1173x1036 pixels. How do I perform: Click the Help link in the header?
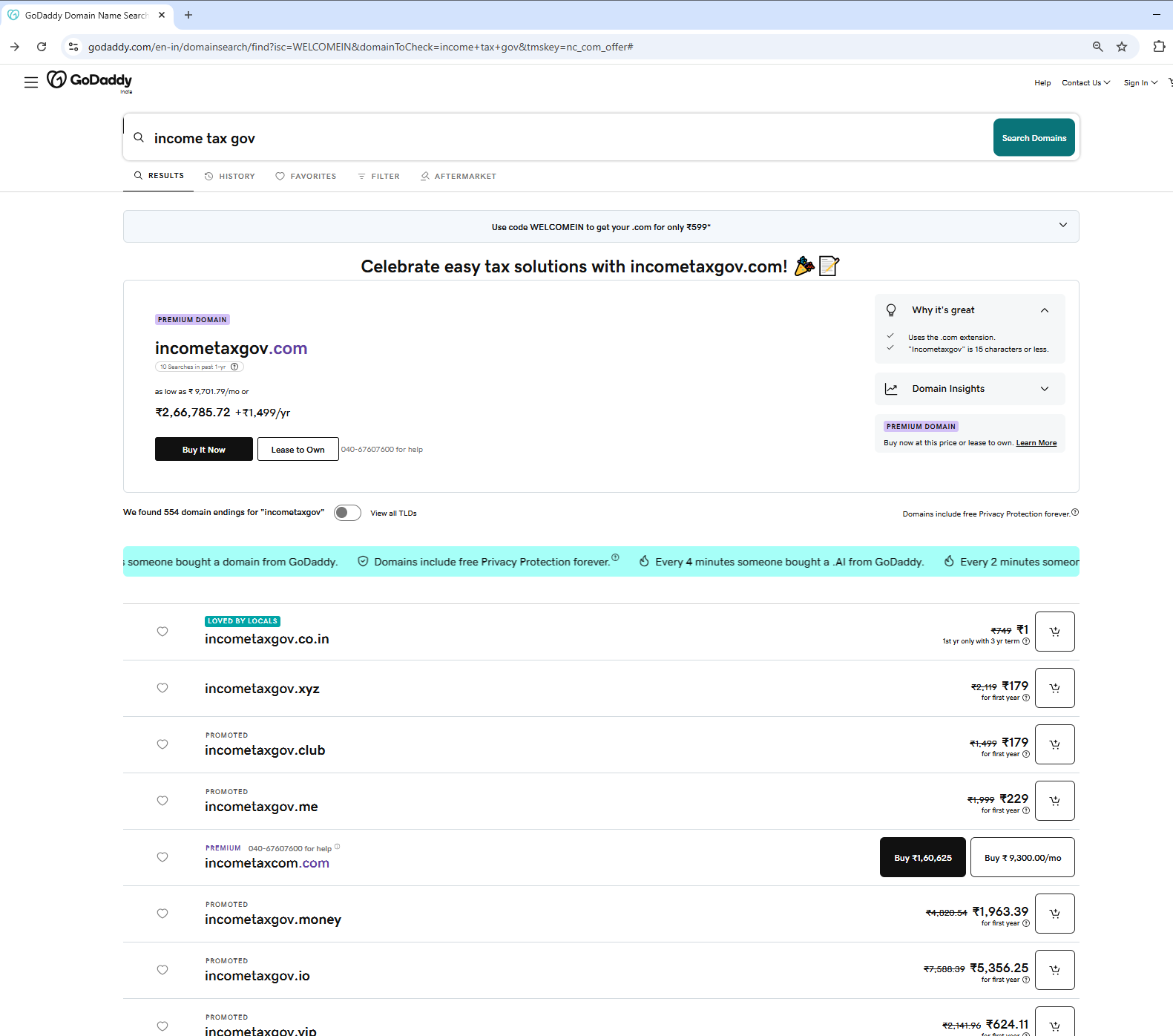1042,83
